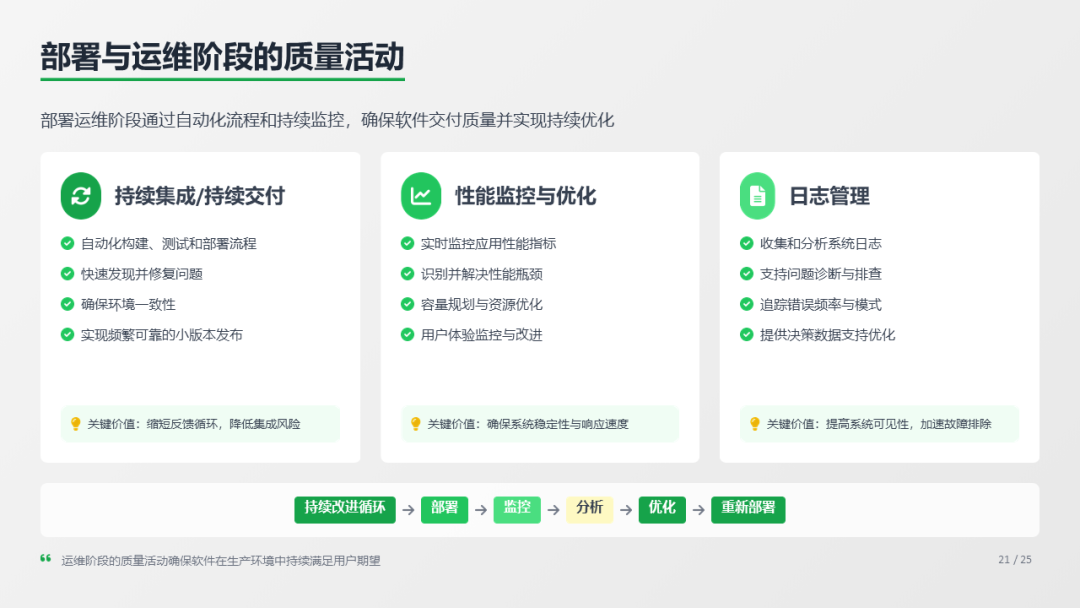1080x608 pixels.
Task: Click the 重新部署 step tag
Action: point(748,509)
